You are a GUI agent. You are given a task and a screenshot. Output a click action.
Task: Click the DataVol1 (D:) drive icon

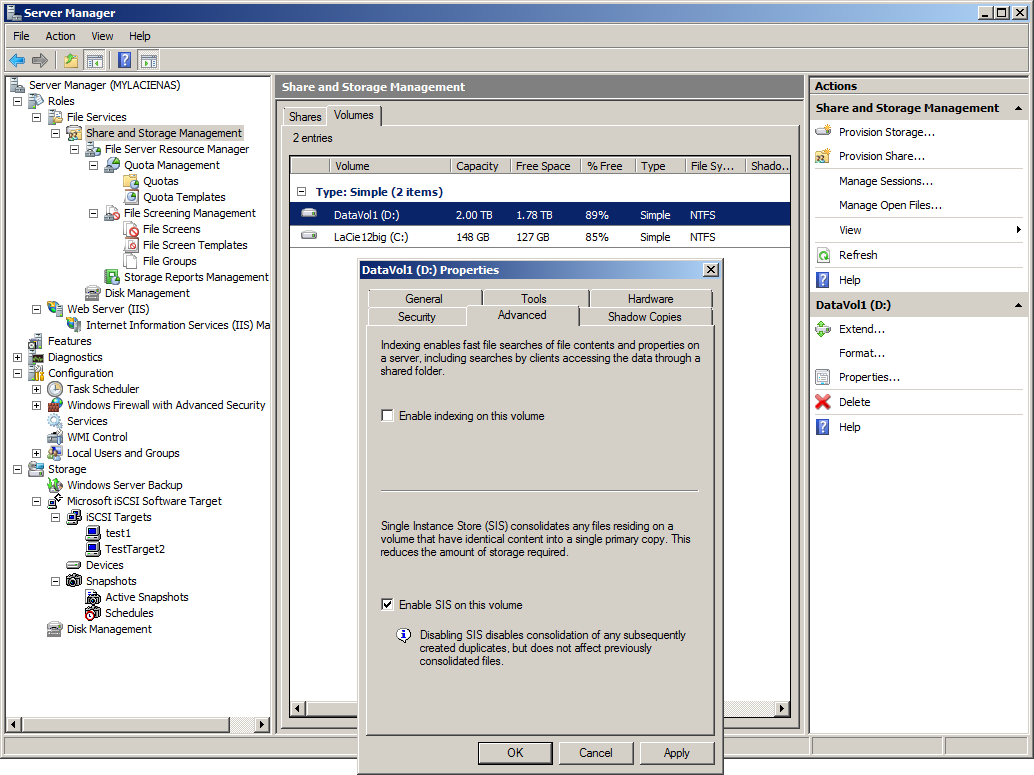(309, 213)
